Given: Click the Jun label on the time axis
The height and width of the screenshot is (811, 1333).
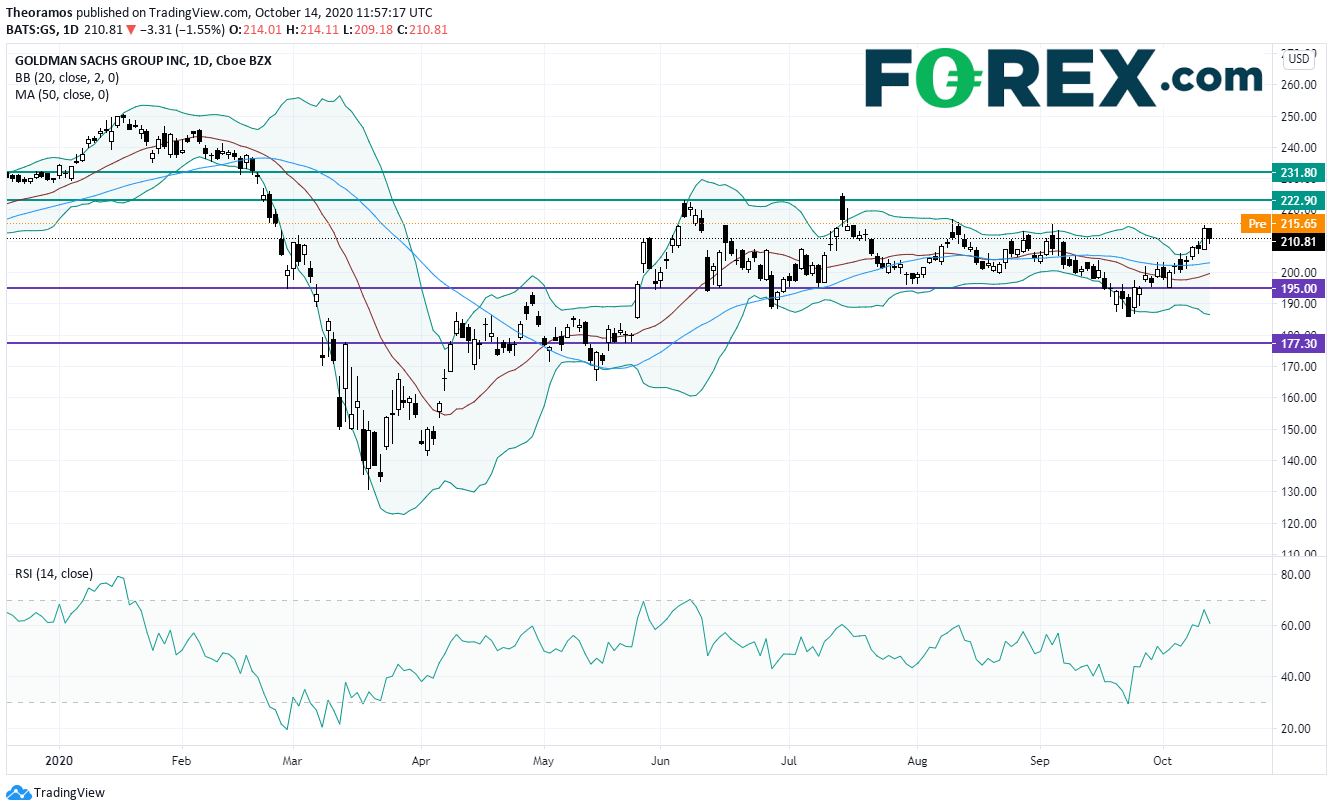Looking at the screenshot, I should [660, 760].
